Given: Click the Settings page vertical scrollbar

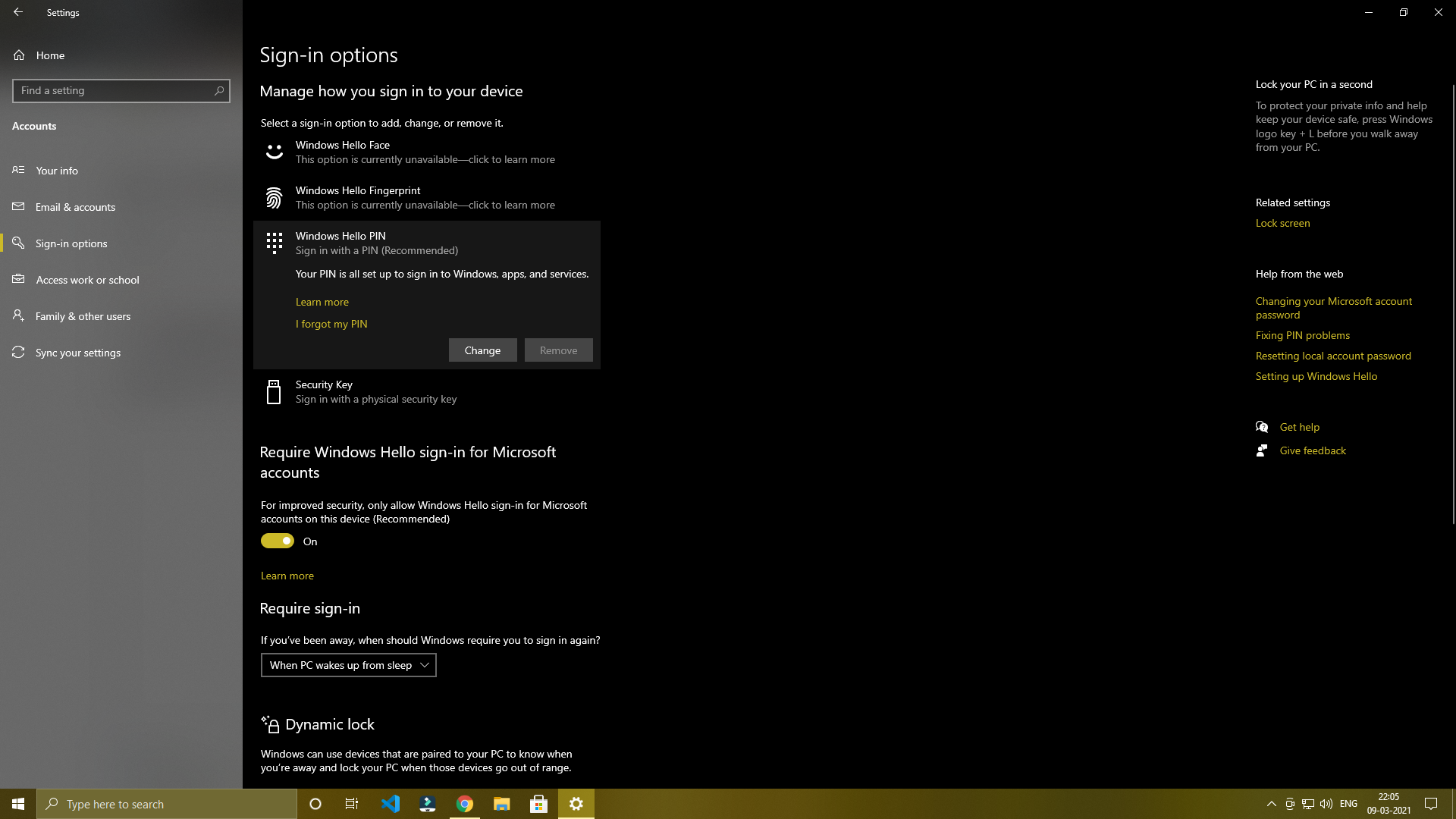Looking at the screenshot, I should (x=1453, y=303).
